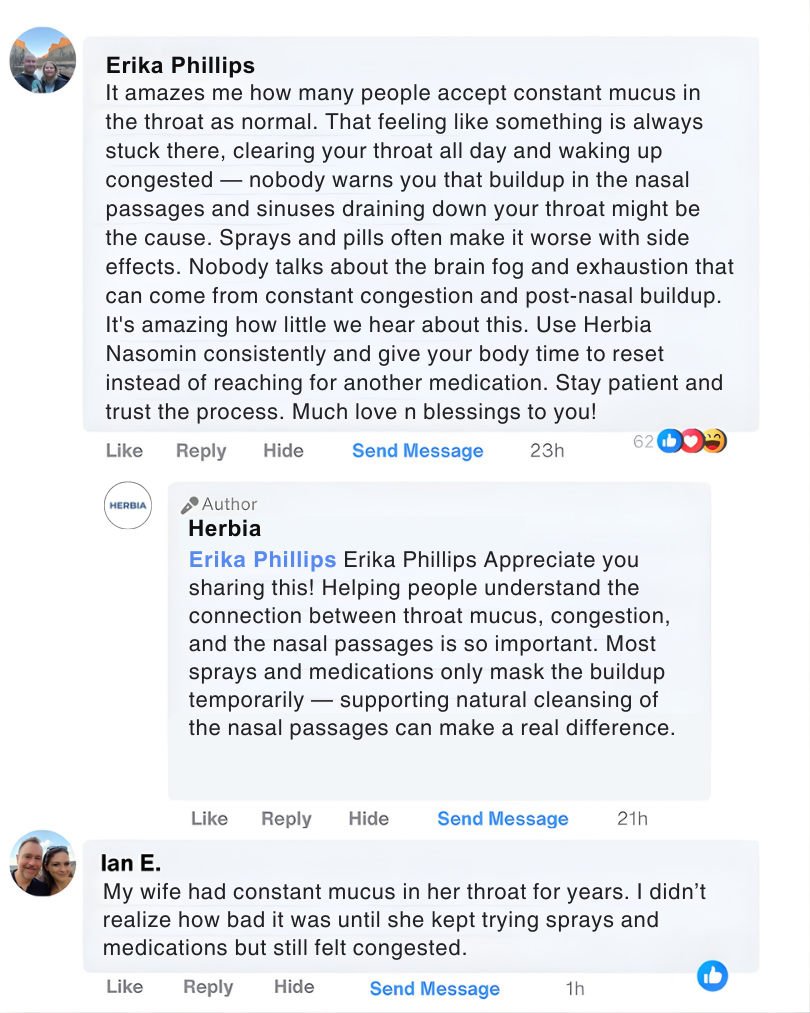Open the Herbia page logo avatar
Screen dimensions: 810x1013
(127, 505)
